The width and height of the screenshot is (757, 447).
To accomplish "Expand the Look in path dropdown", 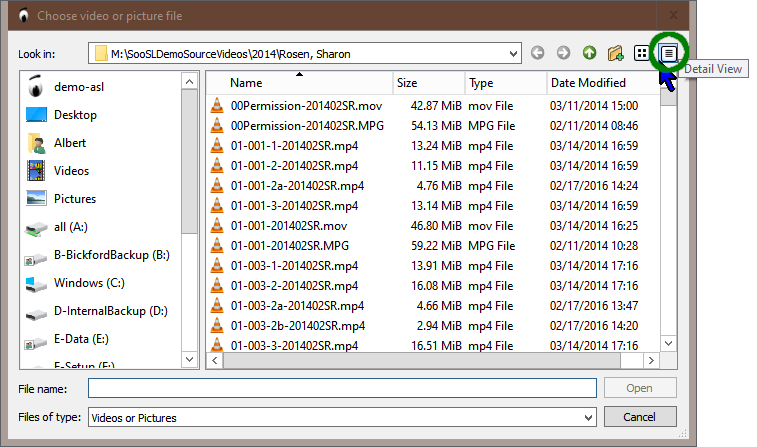I will [x=513, y=54].
